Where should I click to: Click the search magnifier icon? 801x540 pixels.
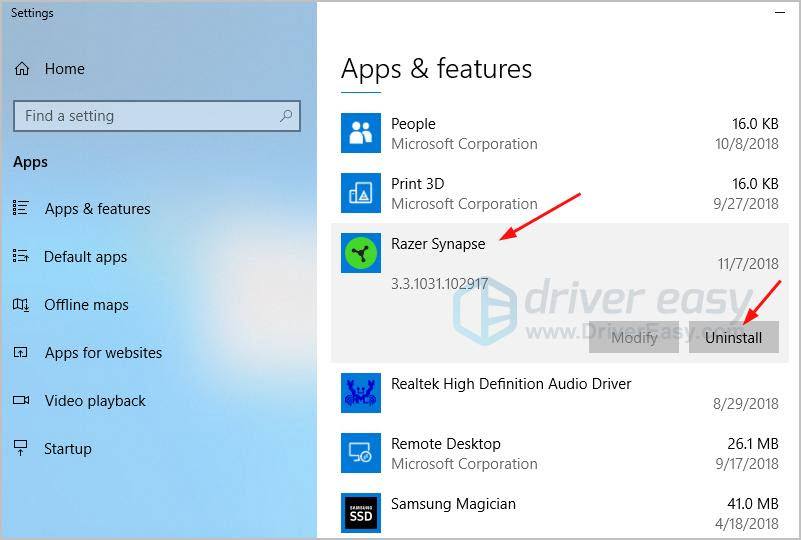coord(286,116)
